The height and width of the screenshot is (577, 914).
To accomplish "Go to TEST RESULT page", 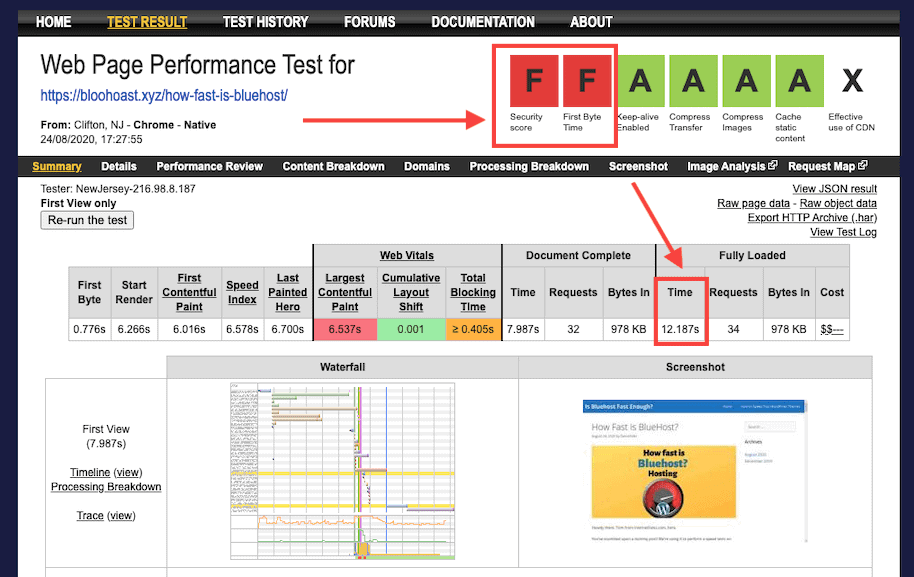I will 147,22.
